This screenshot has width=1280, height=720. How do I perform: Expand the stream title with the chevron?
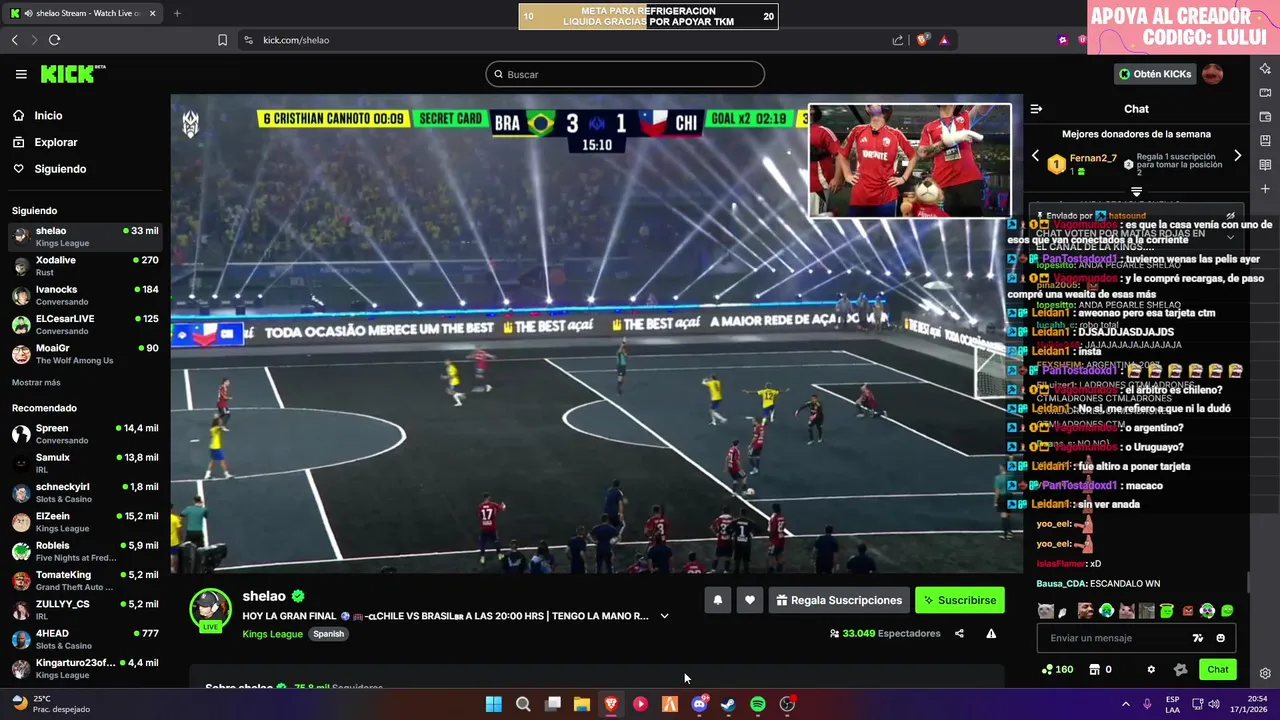coord(664,616)
